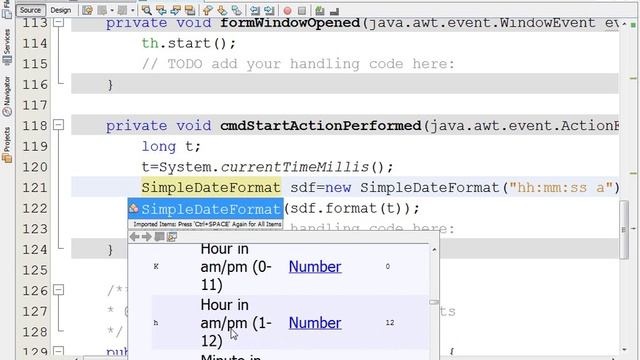640x360 pixels.
Task: Collapse the code fold at line 129
Action: (x=59, y=351)
